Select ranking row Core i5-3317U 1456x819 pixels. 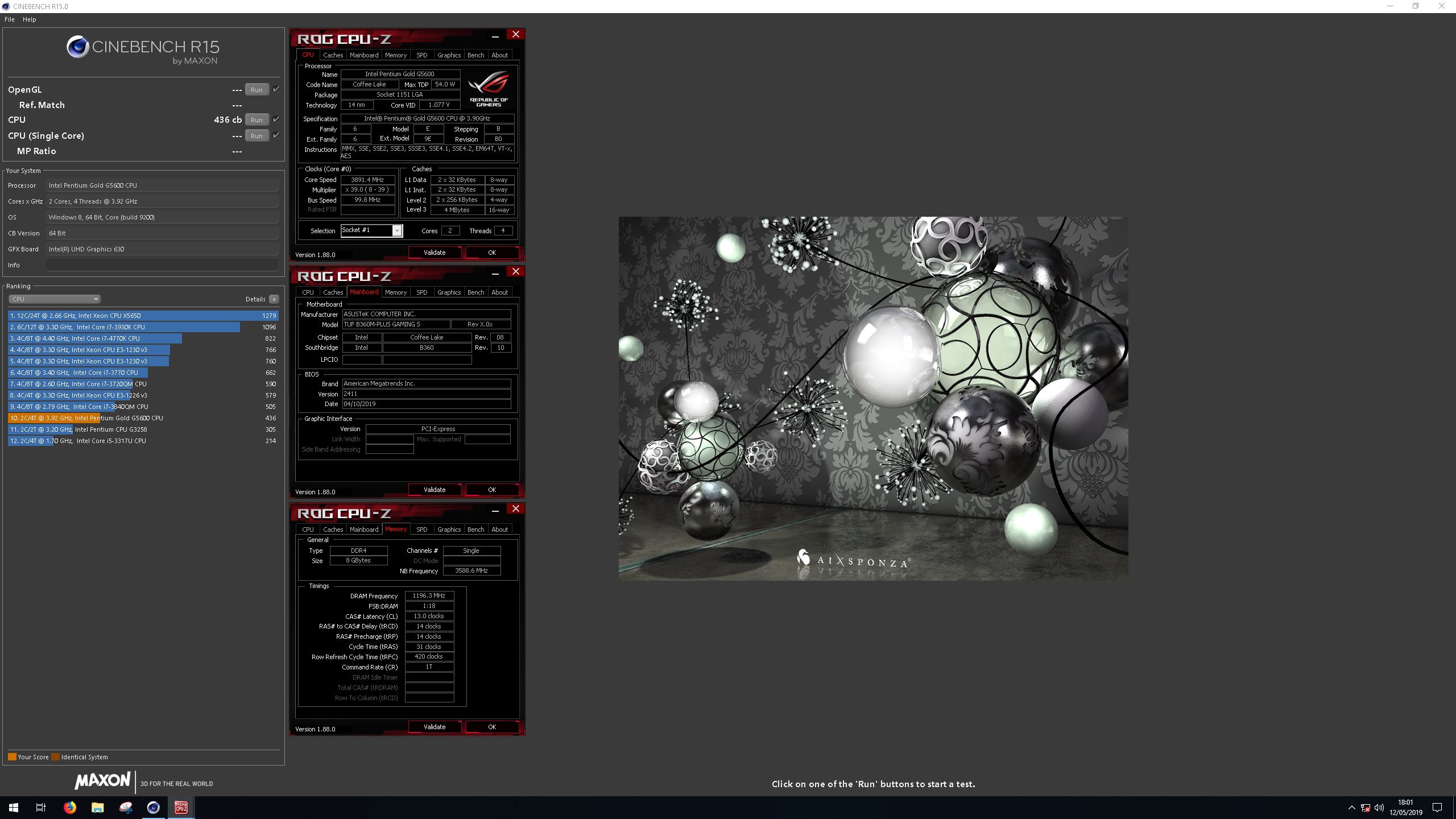(x=143, y=441)
